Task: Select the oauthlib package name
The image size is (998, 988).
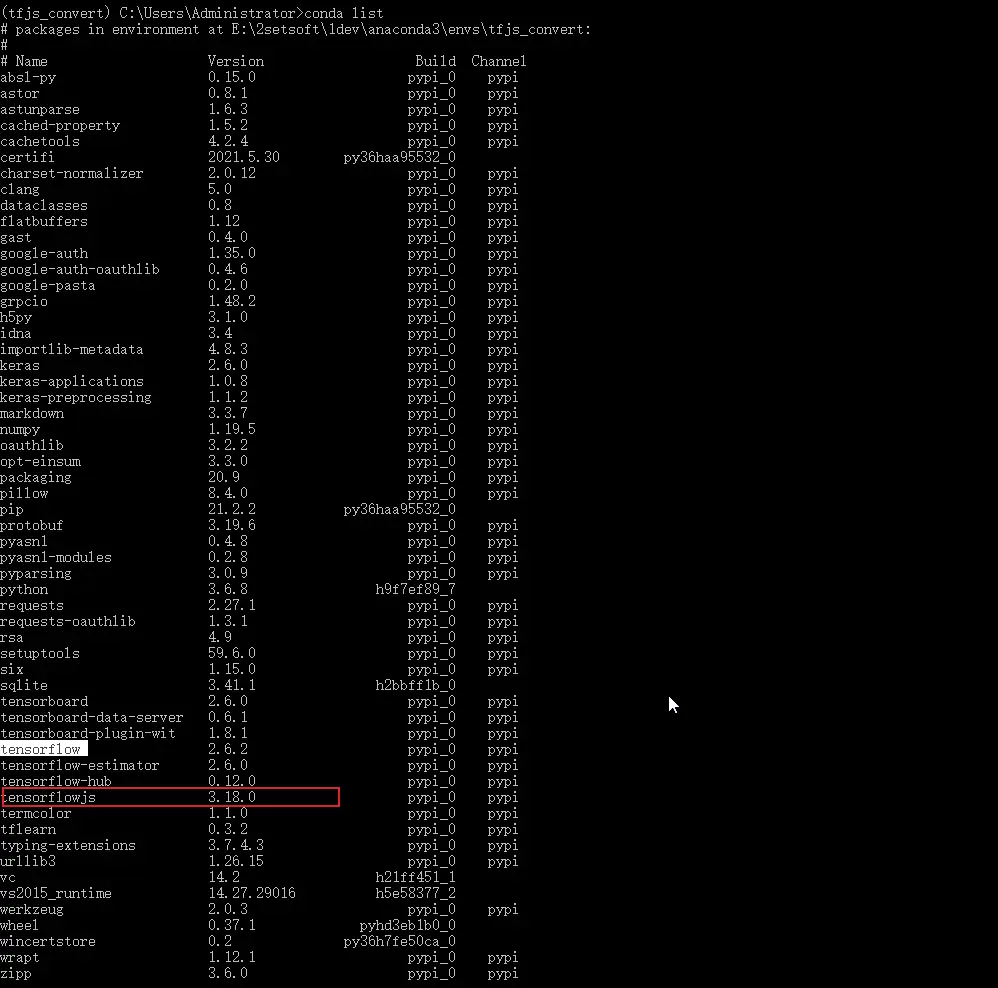Action: 32,446
